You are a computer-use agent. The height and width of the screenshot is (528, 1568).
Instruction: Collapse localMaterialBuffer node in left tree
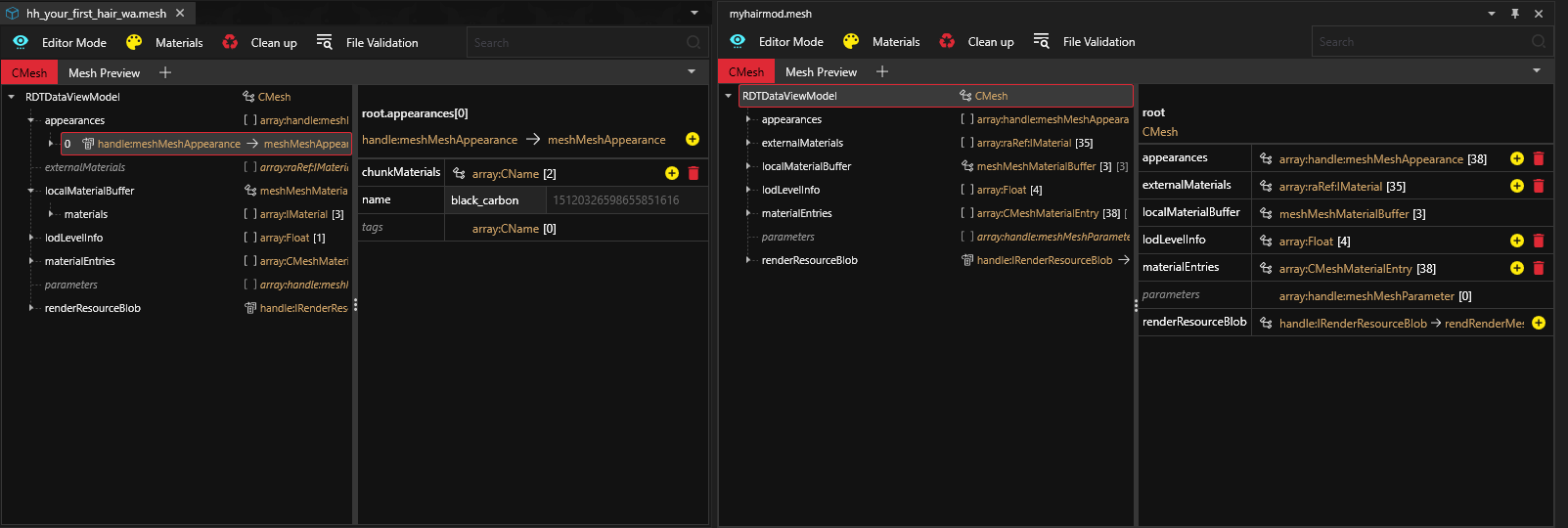(x=31, y=191)
